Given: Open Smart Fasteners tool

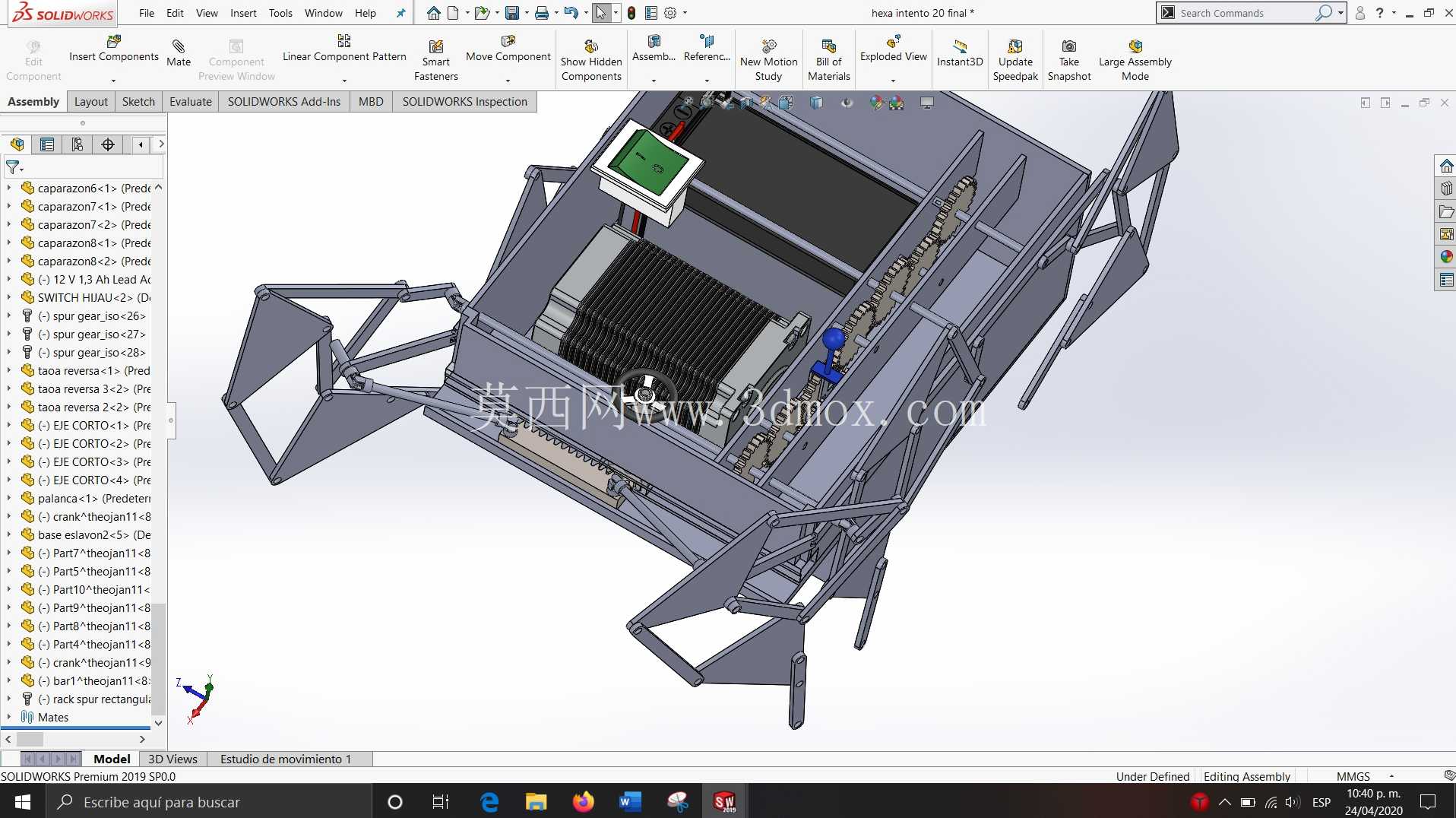Looking at the screenshot, I should click(x=436, y=60).
